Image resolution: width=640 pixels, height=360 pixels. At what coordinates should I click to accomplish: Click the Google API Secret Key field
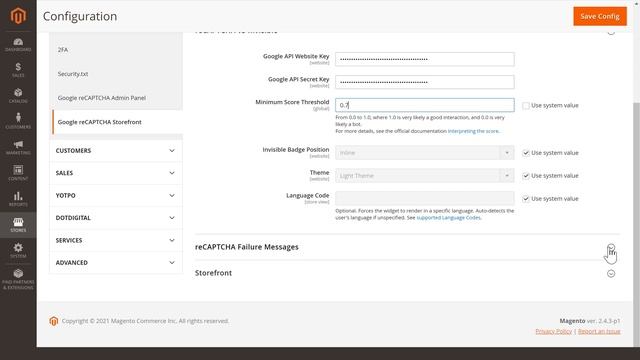point(424,82)
